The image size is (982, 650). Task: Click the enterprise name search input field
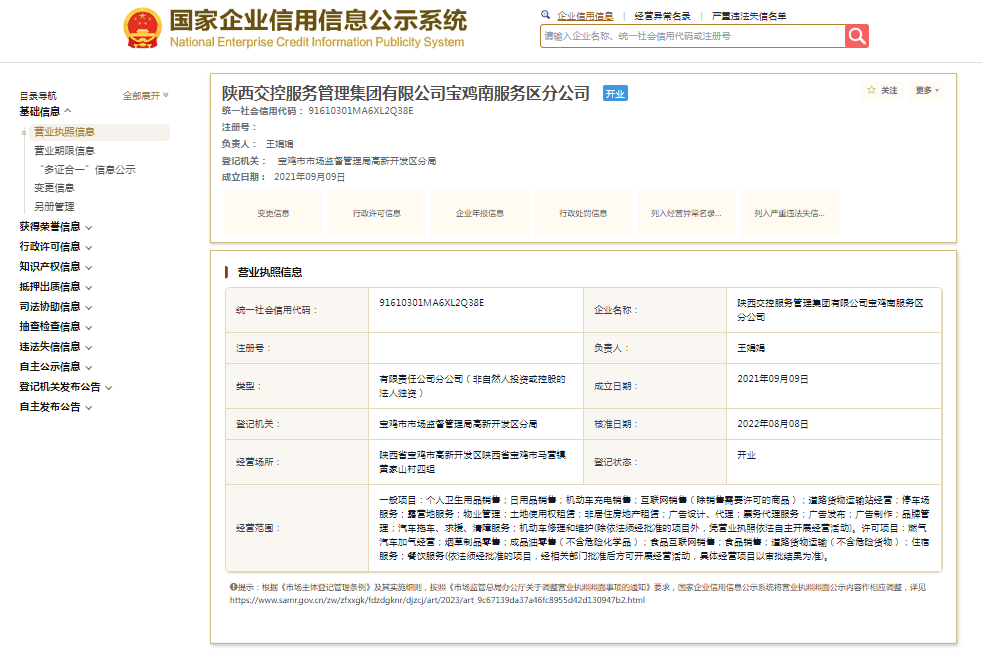(x=692, y=36)
